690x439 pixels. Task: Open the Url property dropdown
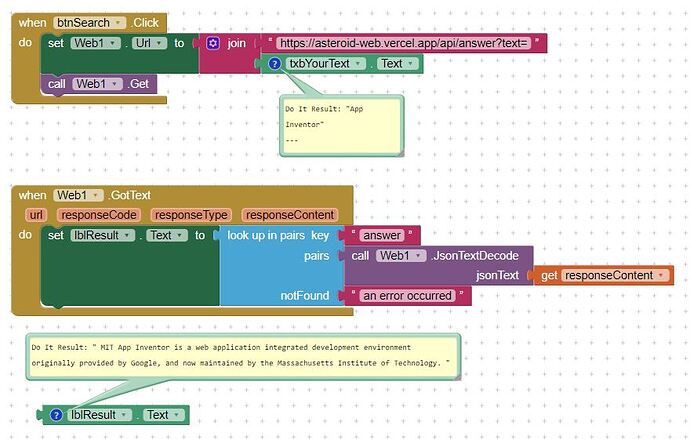coord(150,43)
